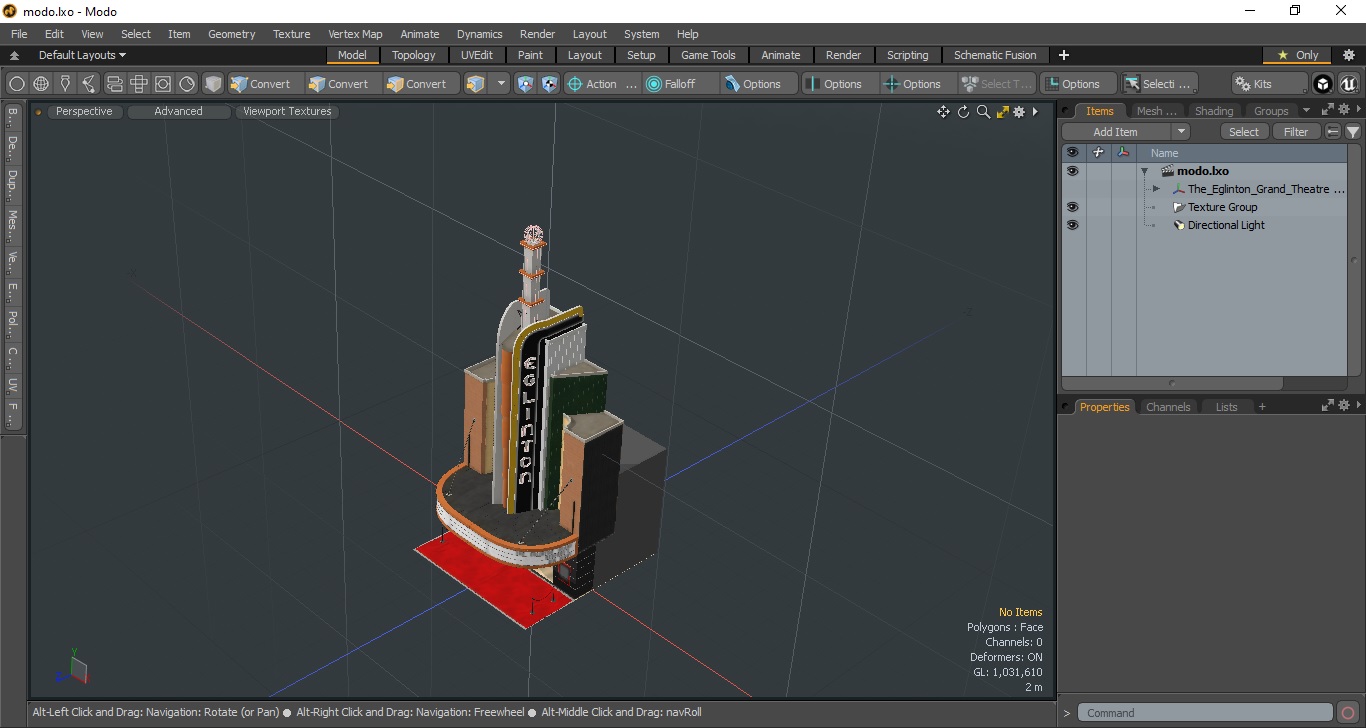
Task: Open the Geometry menu
Action: [231, 34]
